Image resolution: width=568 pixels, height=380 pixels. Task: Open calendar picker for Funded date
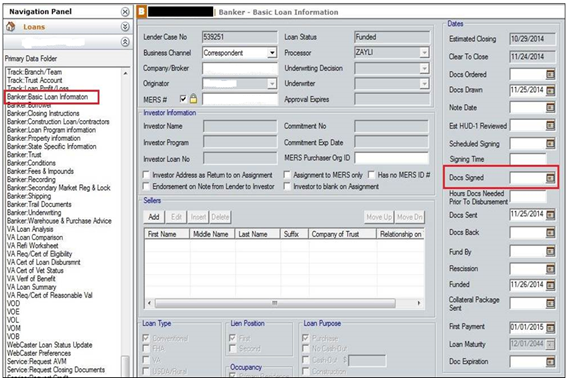click(x=550, y=285)
